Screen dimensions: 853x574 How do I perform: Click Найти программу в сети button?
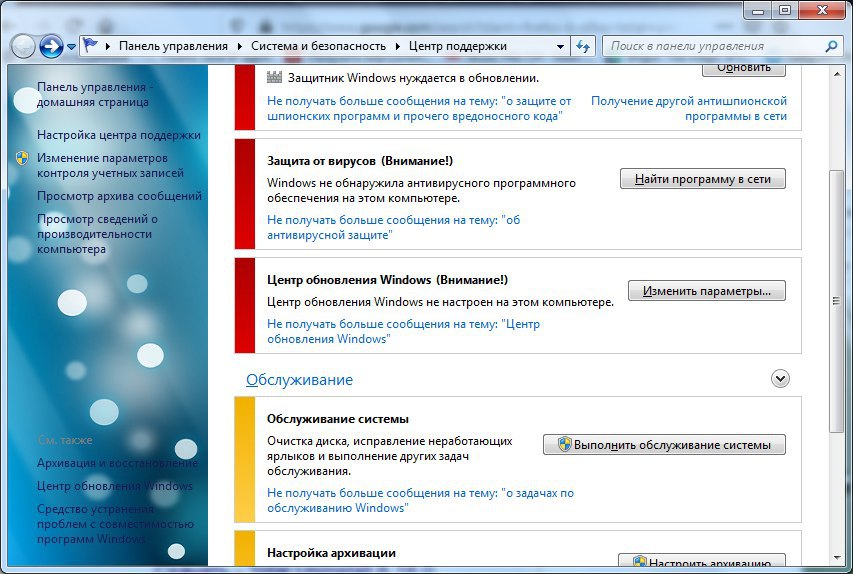[x=702, y=179]
